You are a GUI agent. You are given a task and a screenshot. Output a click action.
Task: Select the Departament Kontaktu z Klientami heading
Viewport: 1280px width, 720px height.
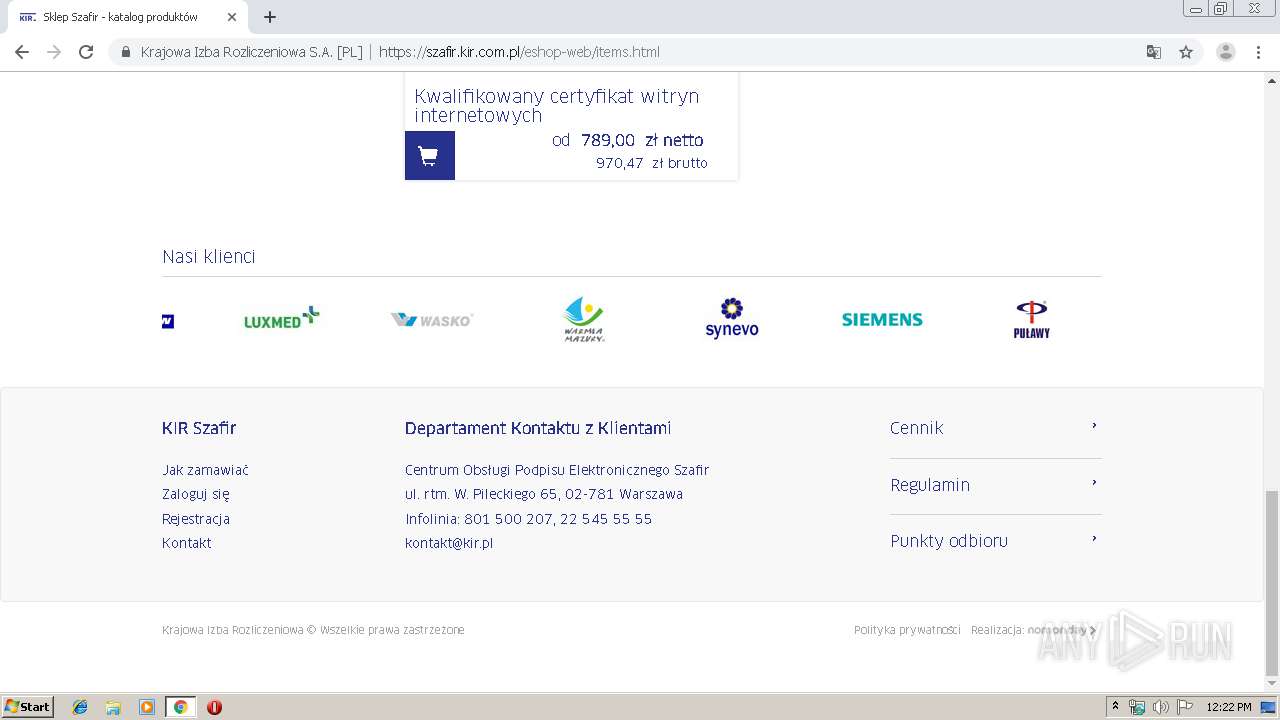[x=538, y=428]
